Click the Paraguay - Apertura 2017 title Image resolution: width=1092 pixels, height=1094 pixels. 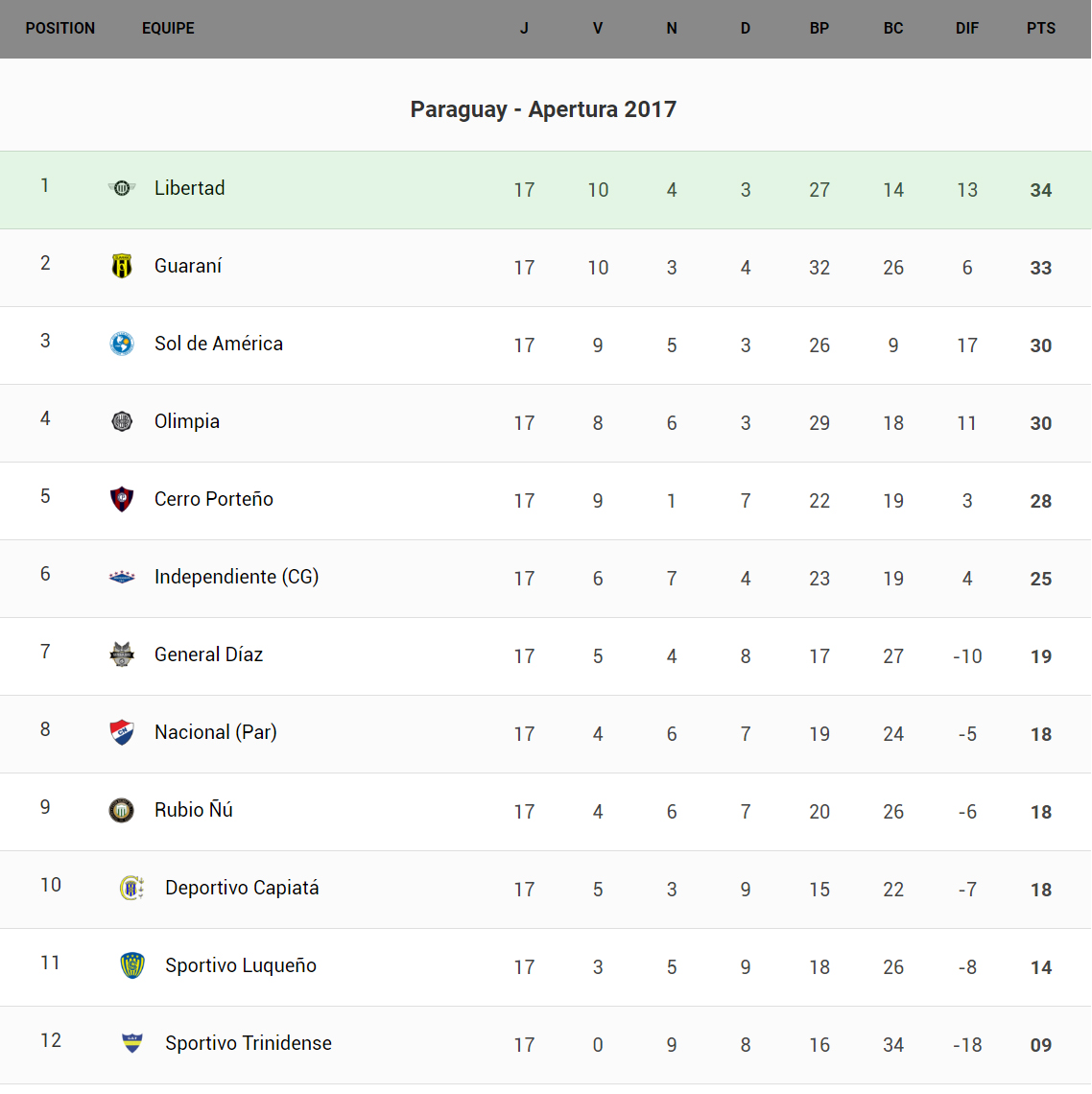pos(543,109)
